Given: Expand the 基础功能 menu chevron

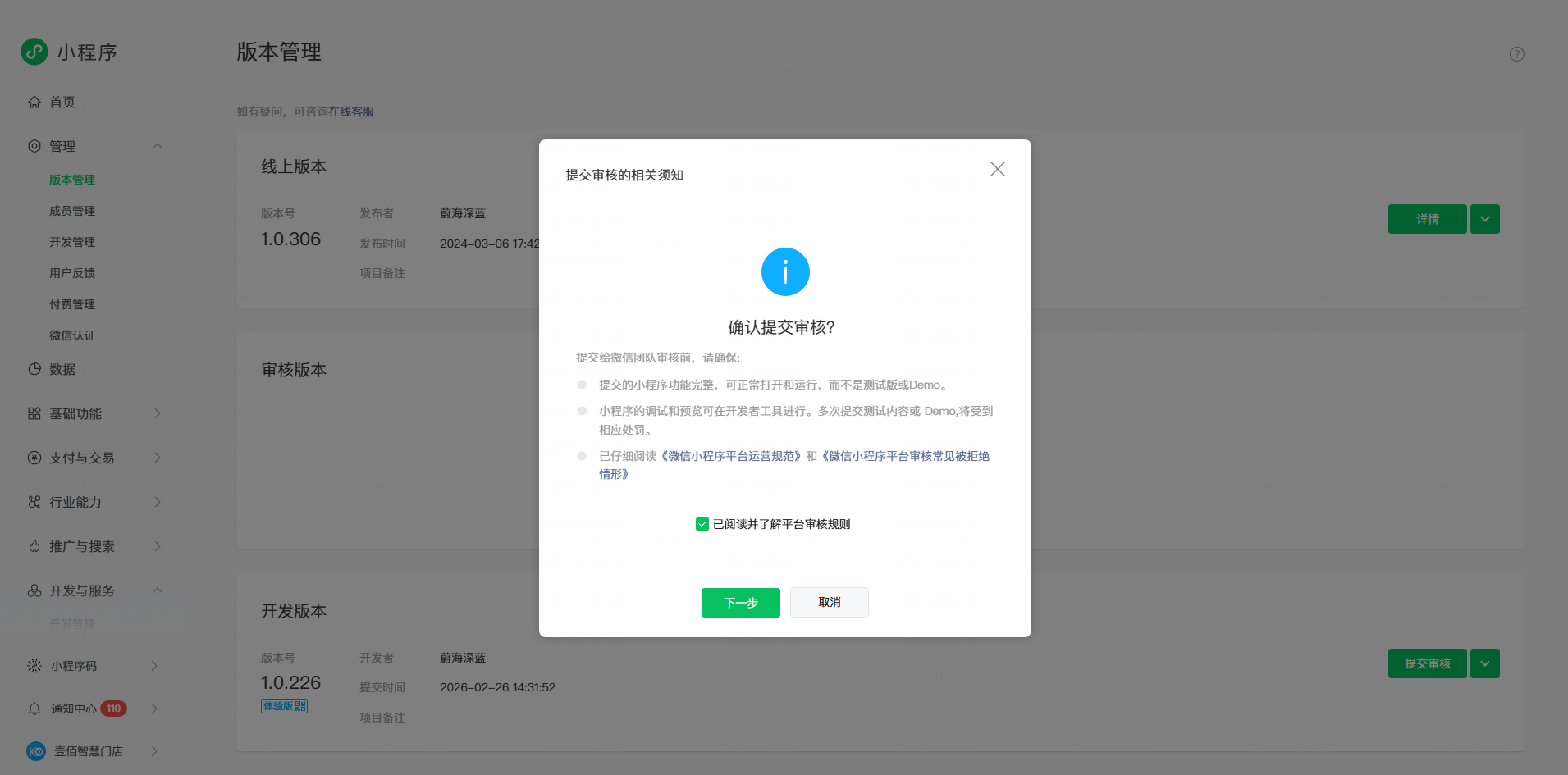Looking at the screenshot, I should click(158, 413).
